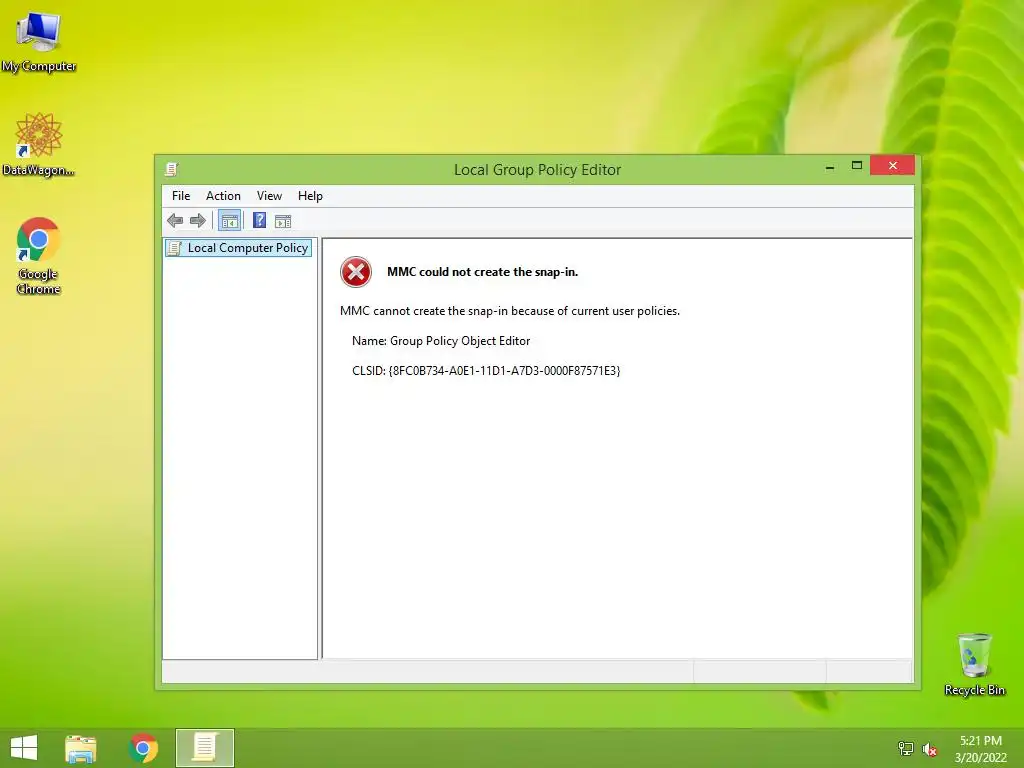Toggle Show/Hide Action Pane toolbar button
This screenshot has height=768, width=1024.
(x=283, y=221)
